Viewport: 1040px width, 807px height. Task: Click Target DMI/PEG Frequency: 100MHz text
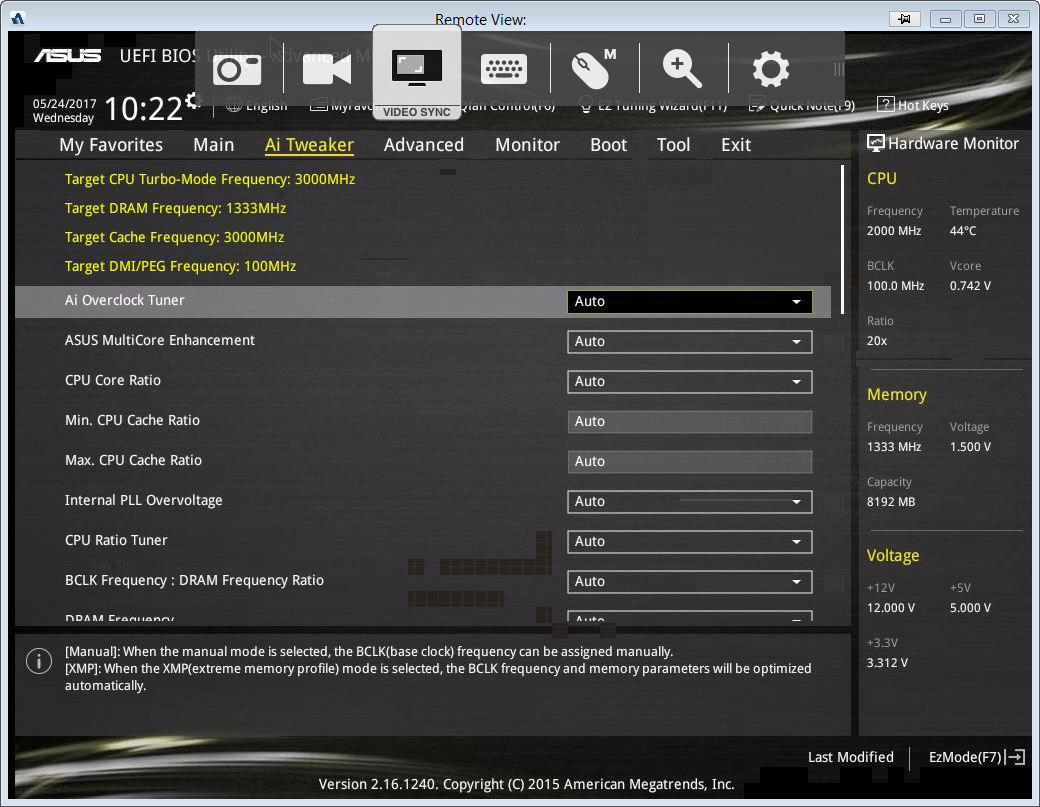[x=180, y=266]
